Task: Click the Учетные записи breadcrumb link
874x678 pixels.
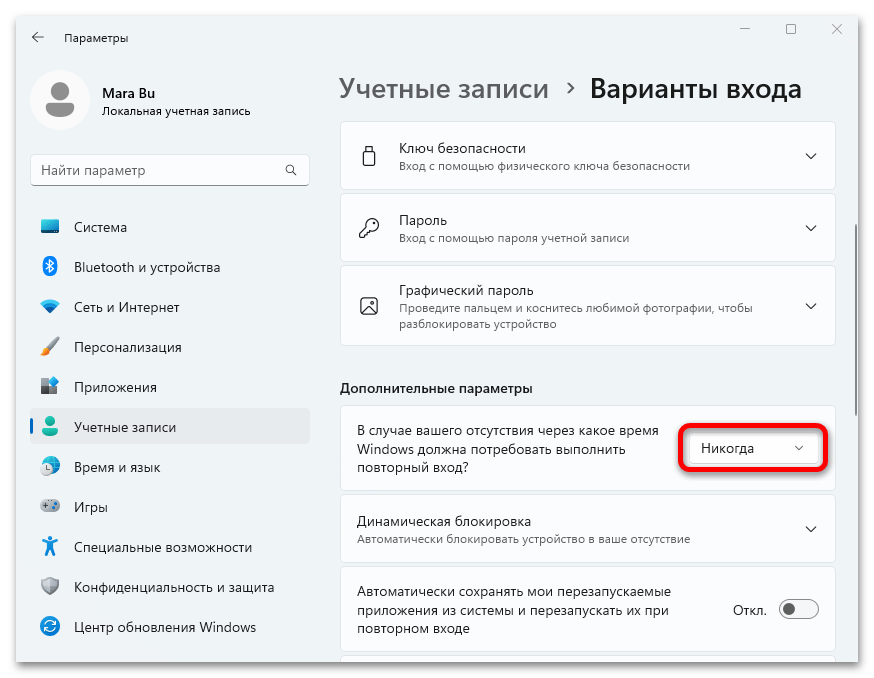Action: 444,89
